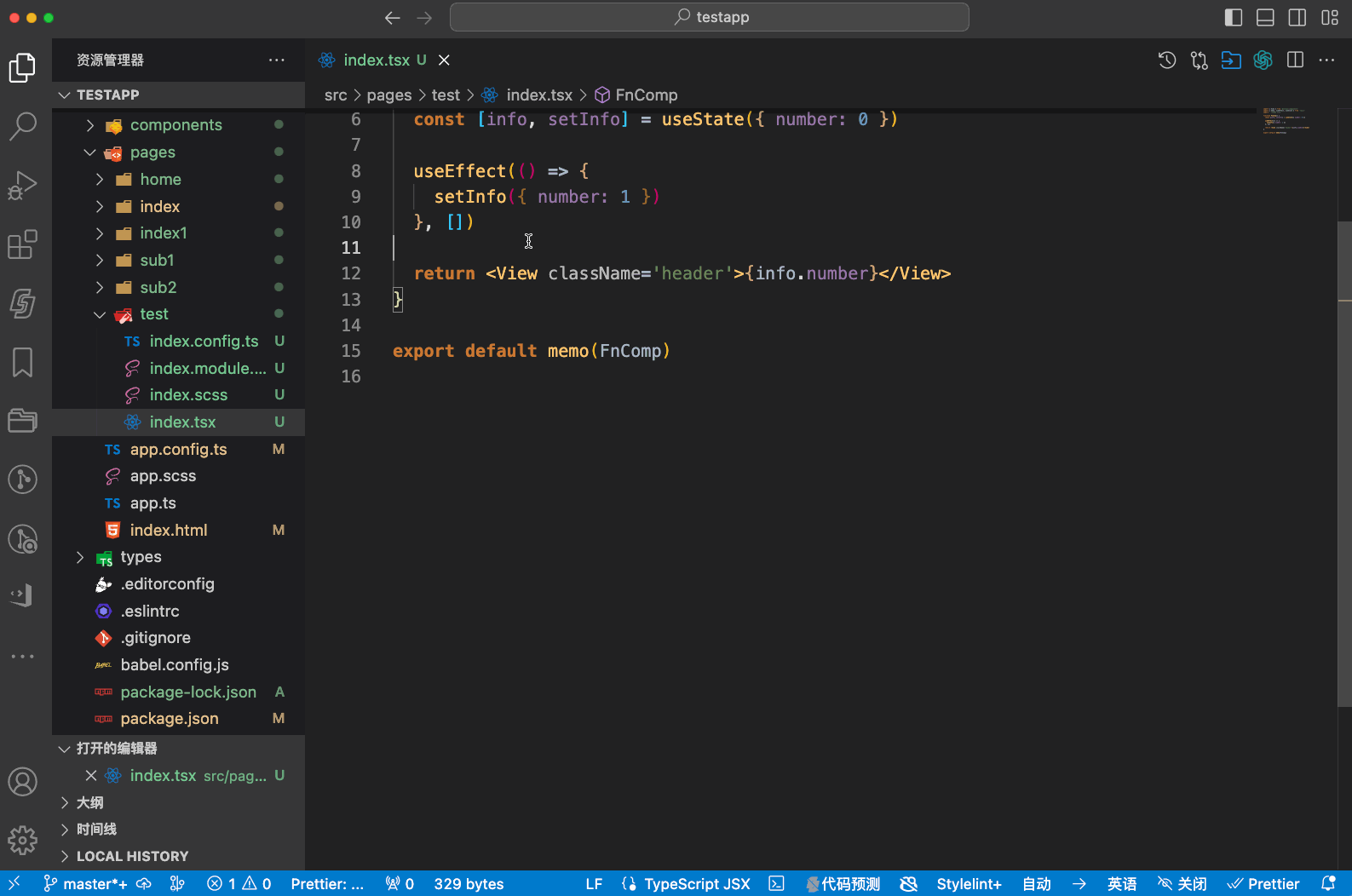
Task: Toggle the primary sidebar visibility
Action: 1234,18
